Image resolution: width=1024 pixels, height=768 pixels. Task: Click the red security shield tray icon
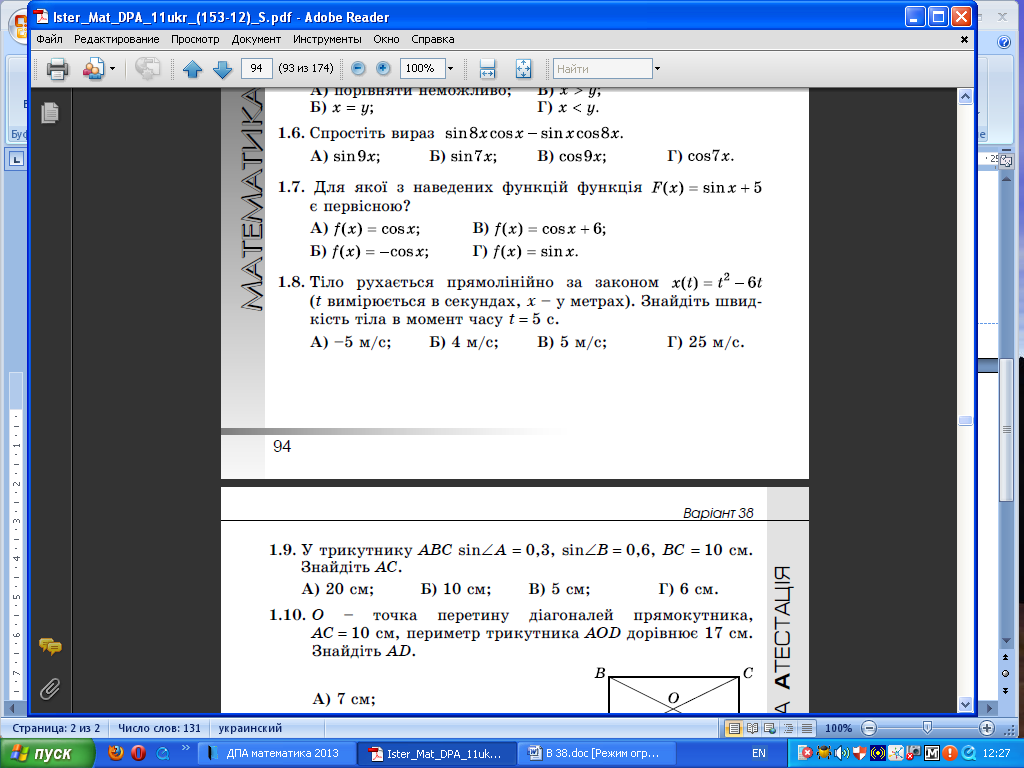(859, 754)
